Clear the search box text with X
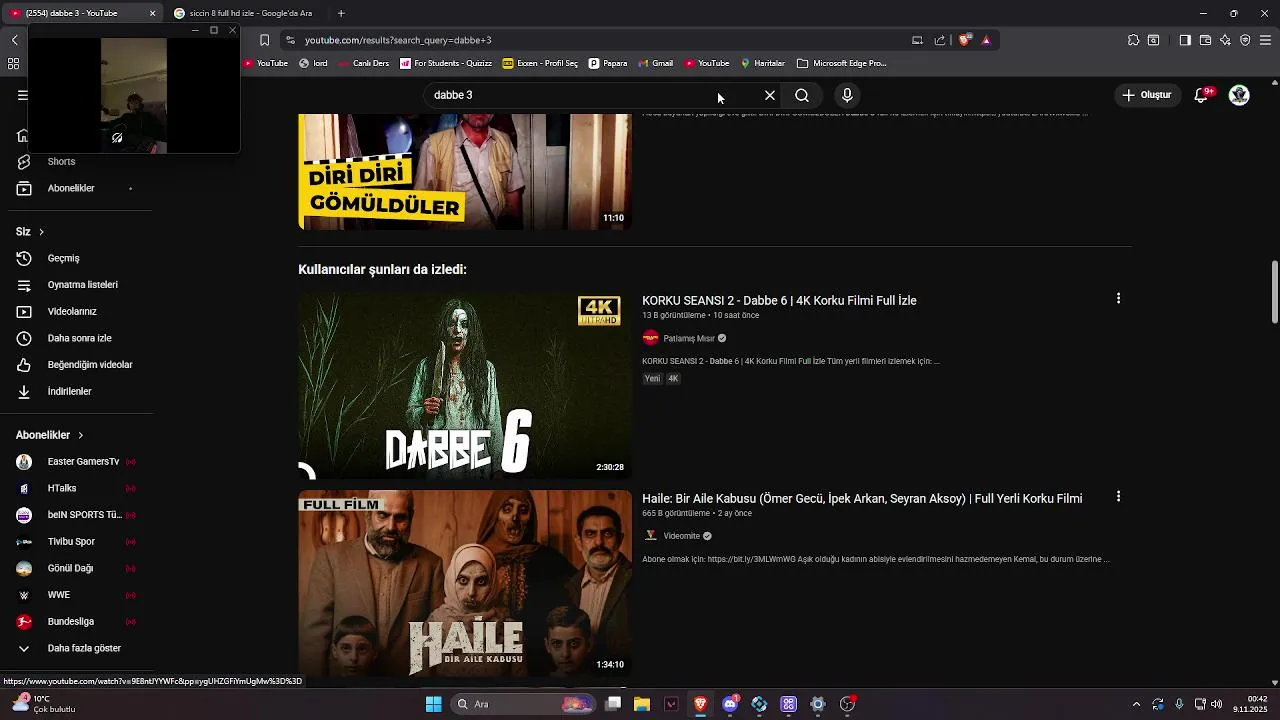The image size is (1280, 720). coord(770,95)
